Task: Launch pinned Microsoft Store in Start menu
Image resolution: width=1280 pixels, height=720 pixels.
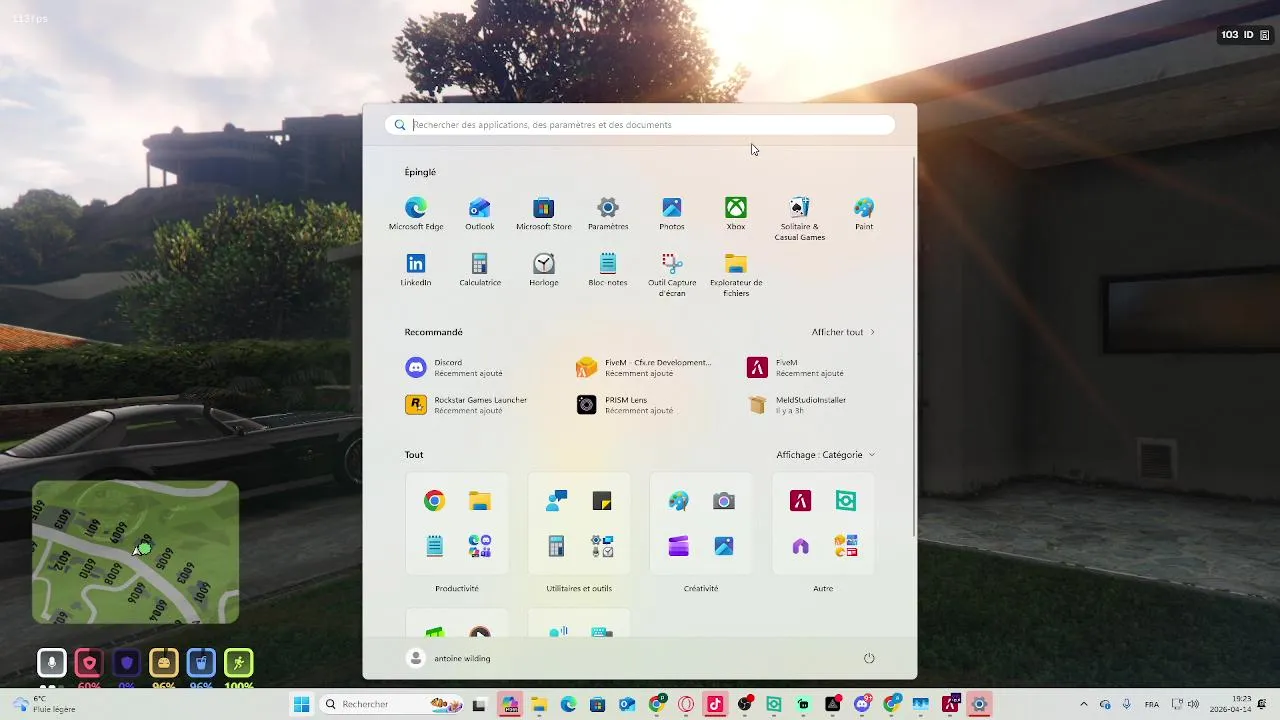Action: 544,213
